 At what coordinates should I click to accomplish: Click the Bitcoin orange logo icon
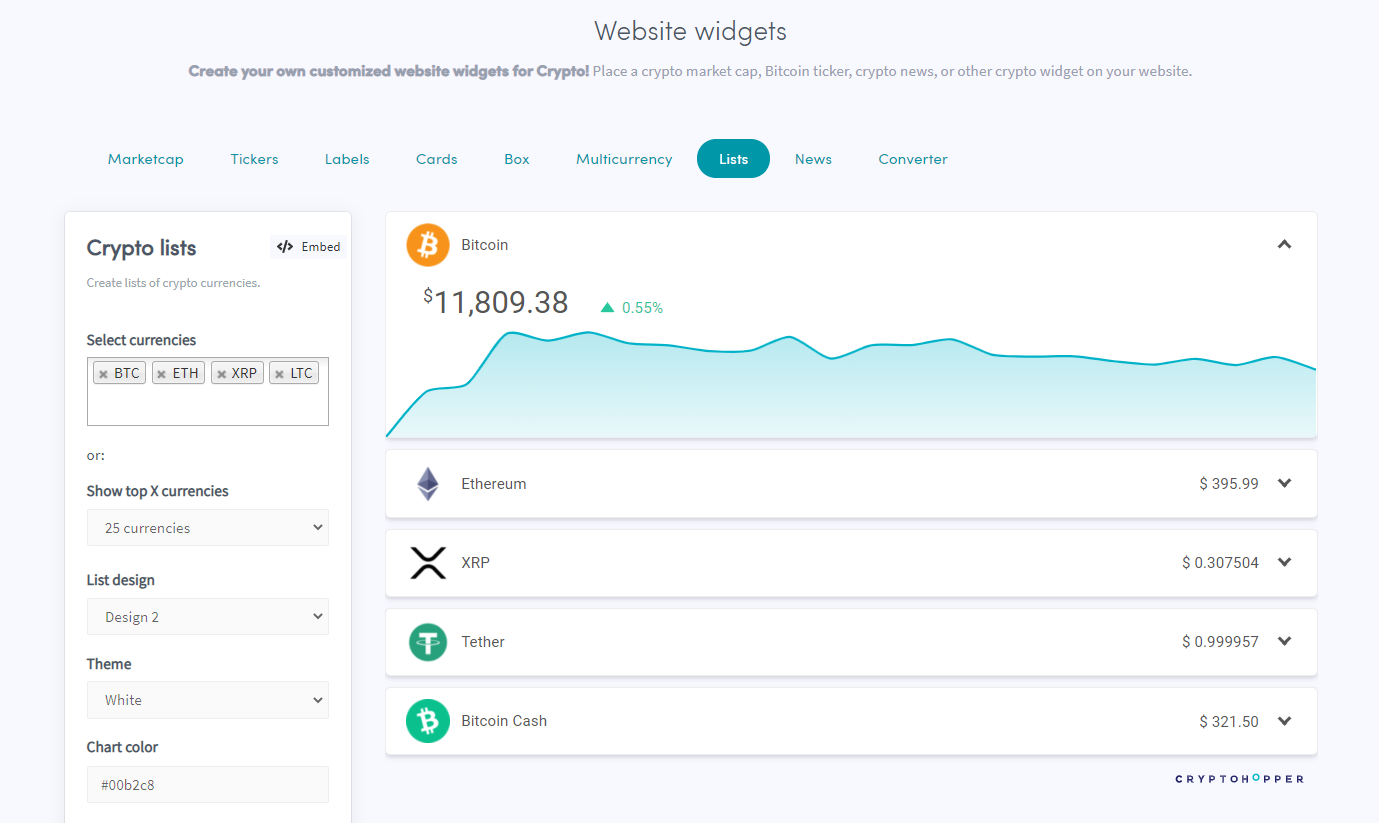[x=428, y=245]
